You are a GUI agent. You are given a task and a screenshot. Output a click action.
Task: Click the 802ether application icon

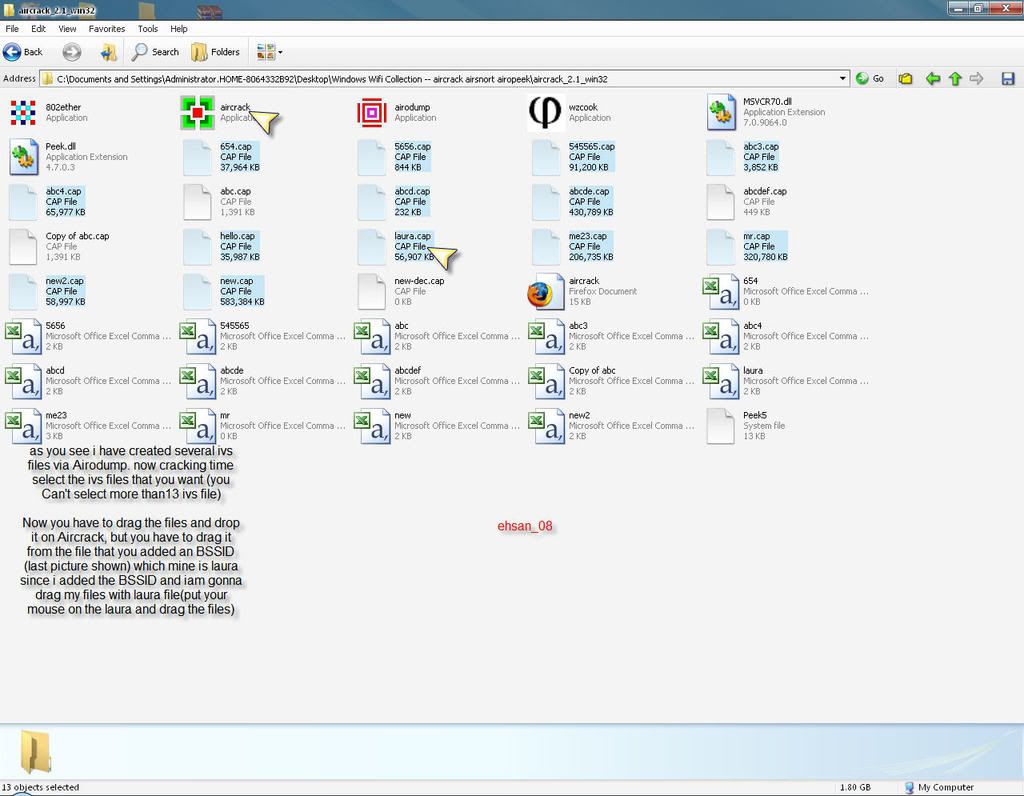point(23,112)
